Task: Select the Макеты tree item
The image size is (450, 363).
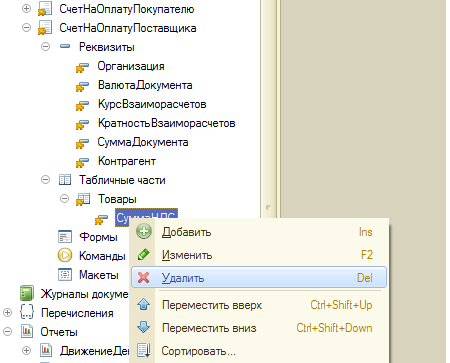Action: 99,275
